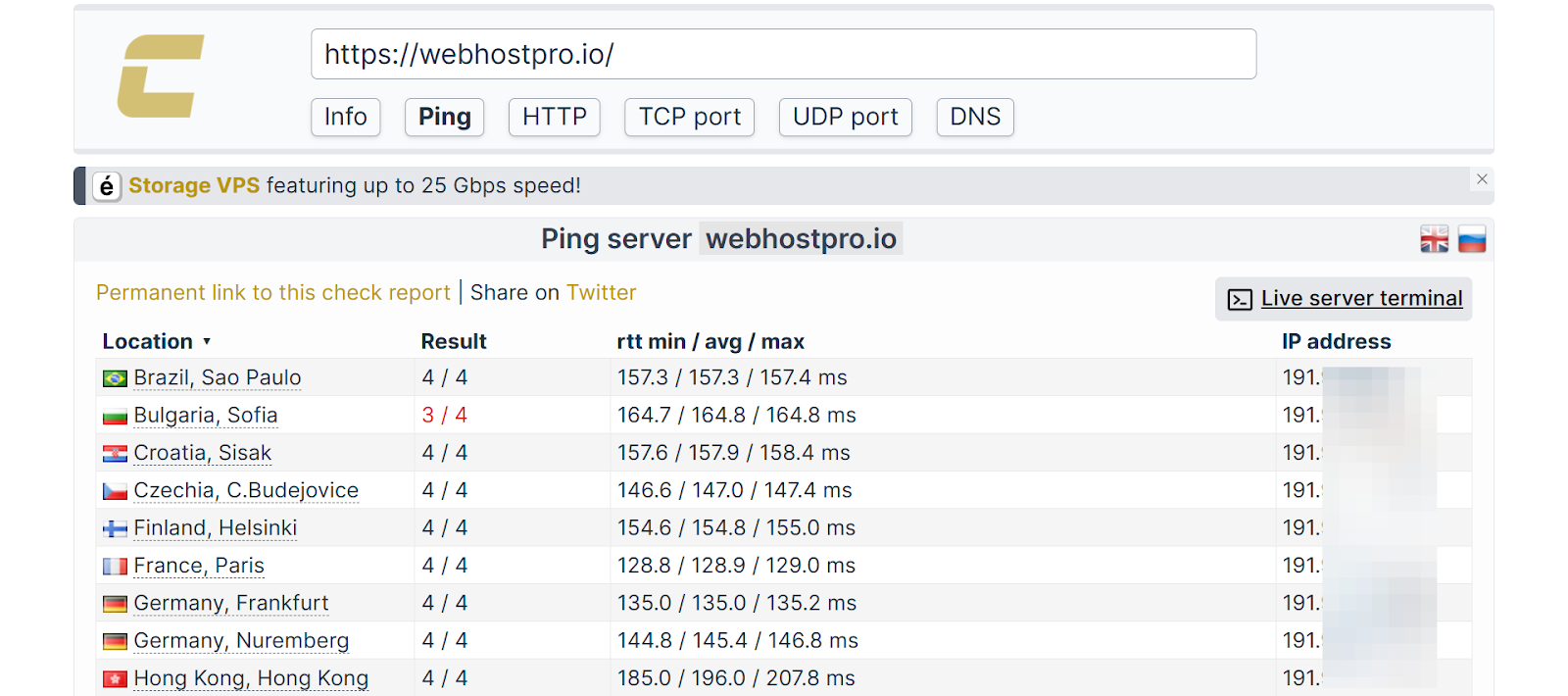
Task: Open the Germany, Frankfurt location
Action: [x=231, y=603]
